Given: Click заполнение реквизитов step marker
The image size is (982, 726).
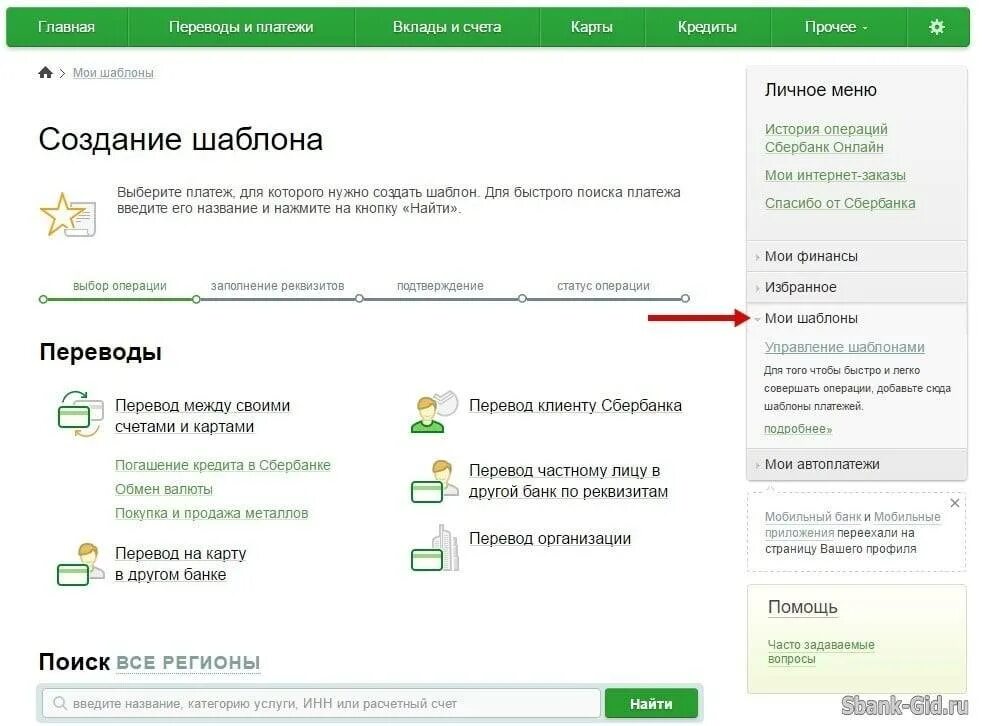Looking at the screenshot, I should [196, 299].
